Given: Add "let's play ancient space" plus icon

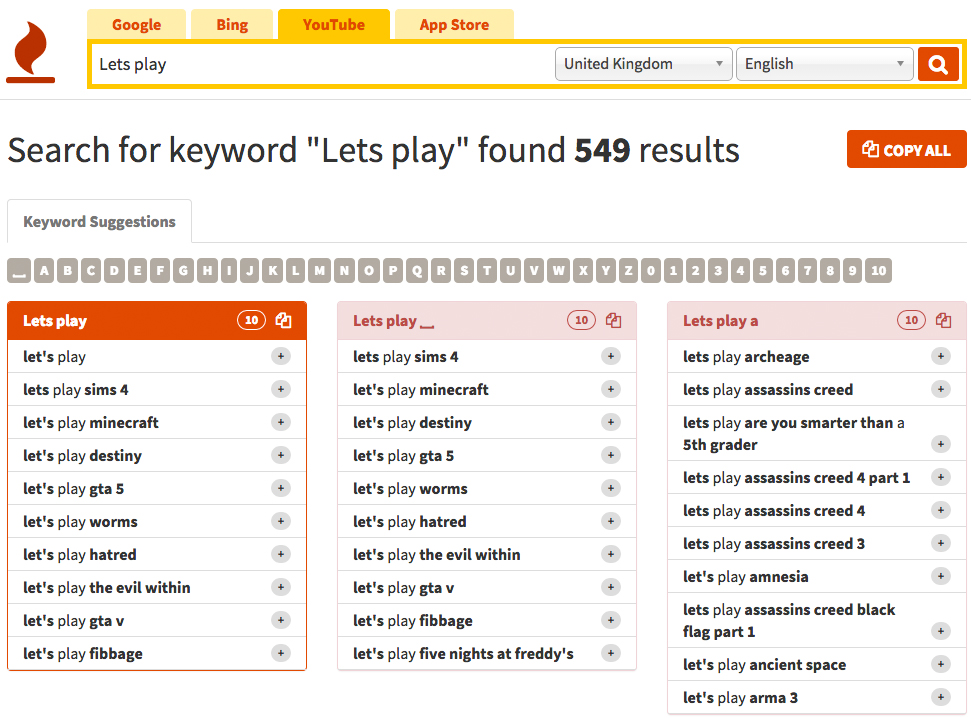Looking at the screenshot, I should [x=941, y=664].
